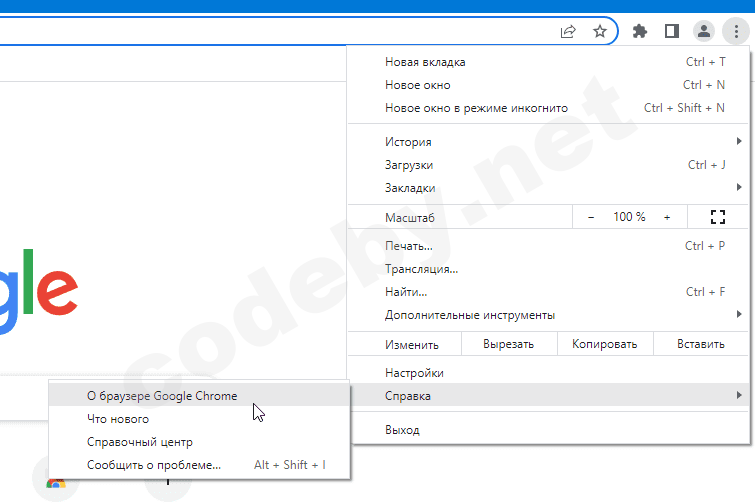Viewport: 755px width, 504px height.
Task: Choose 'Печать...' menu item
Action: tap(548, 246)
